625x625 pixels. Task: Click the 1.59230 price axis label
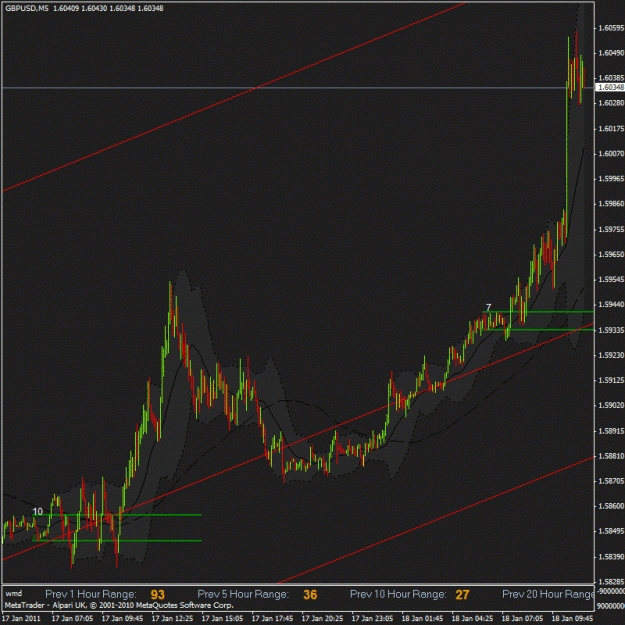(611, 355)
